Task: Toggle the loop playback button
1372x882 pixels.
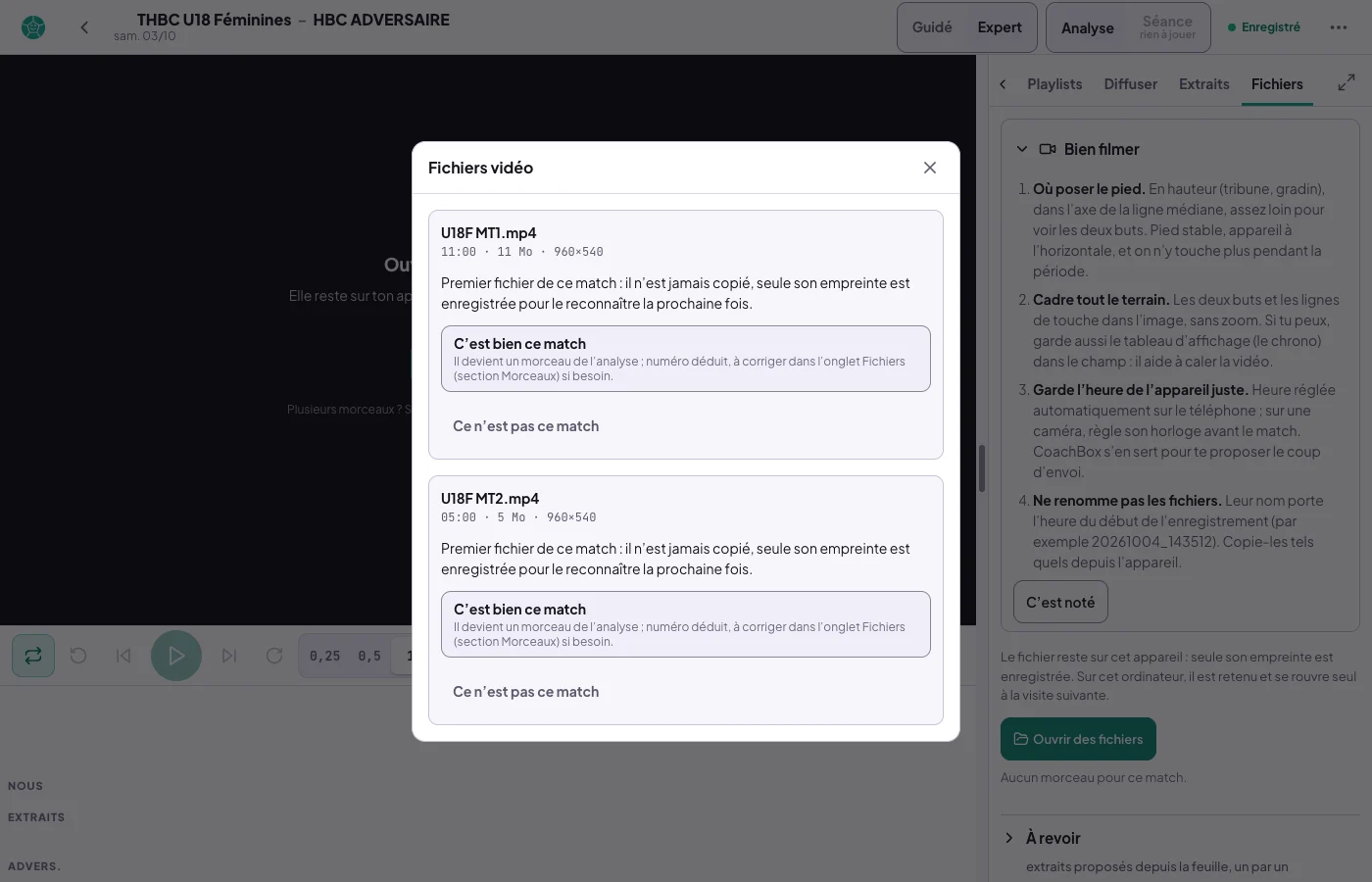Action: 33,656
